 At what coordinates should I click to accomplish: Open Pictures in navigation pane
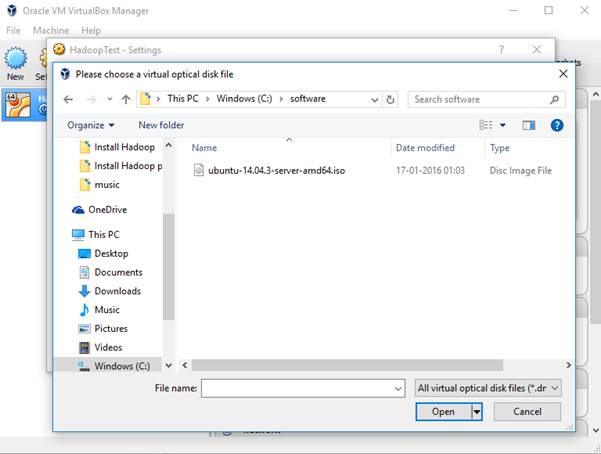[x=103, y=329]
